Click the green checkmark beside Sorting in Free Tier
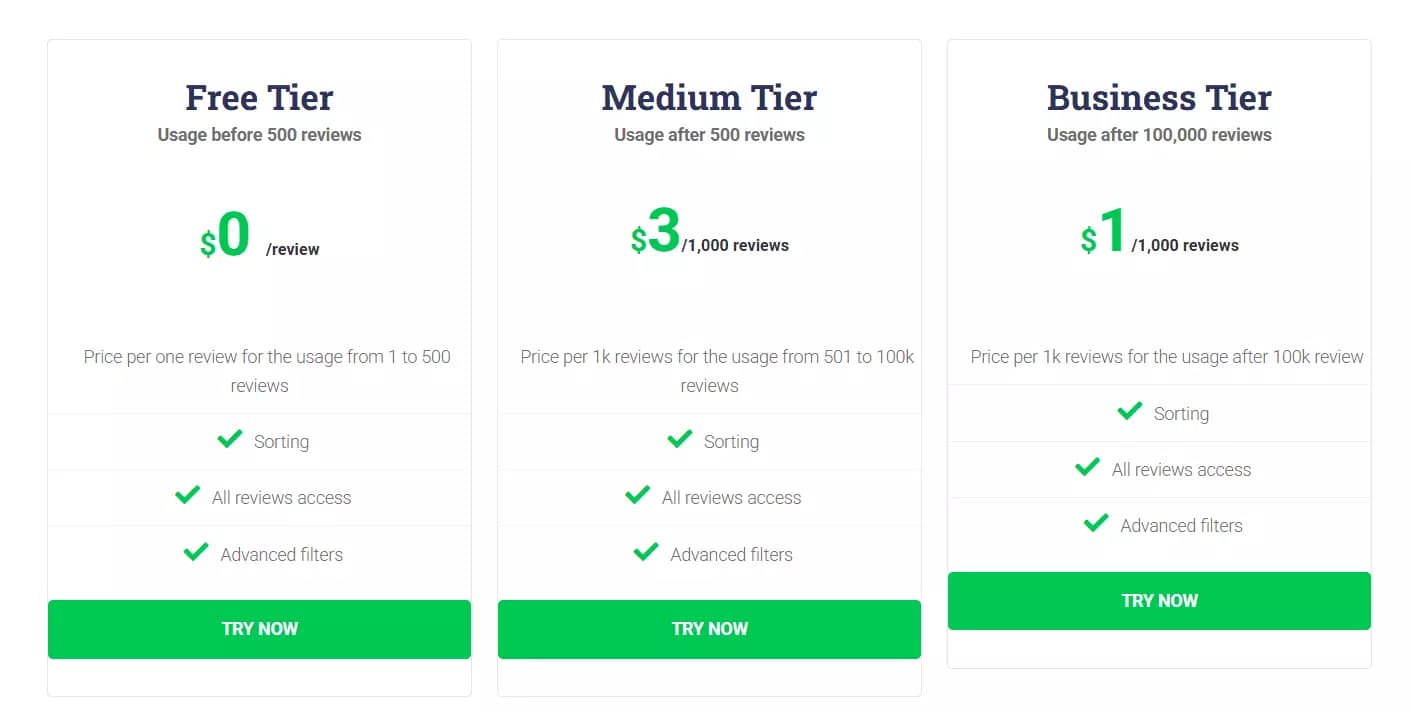 229,438
